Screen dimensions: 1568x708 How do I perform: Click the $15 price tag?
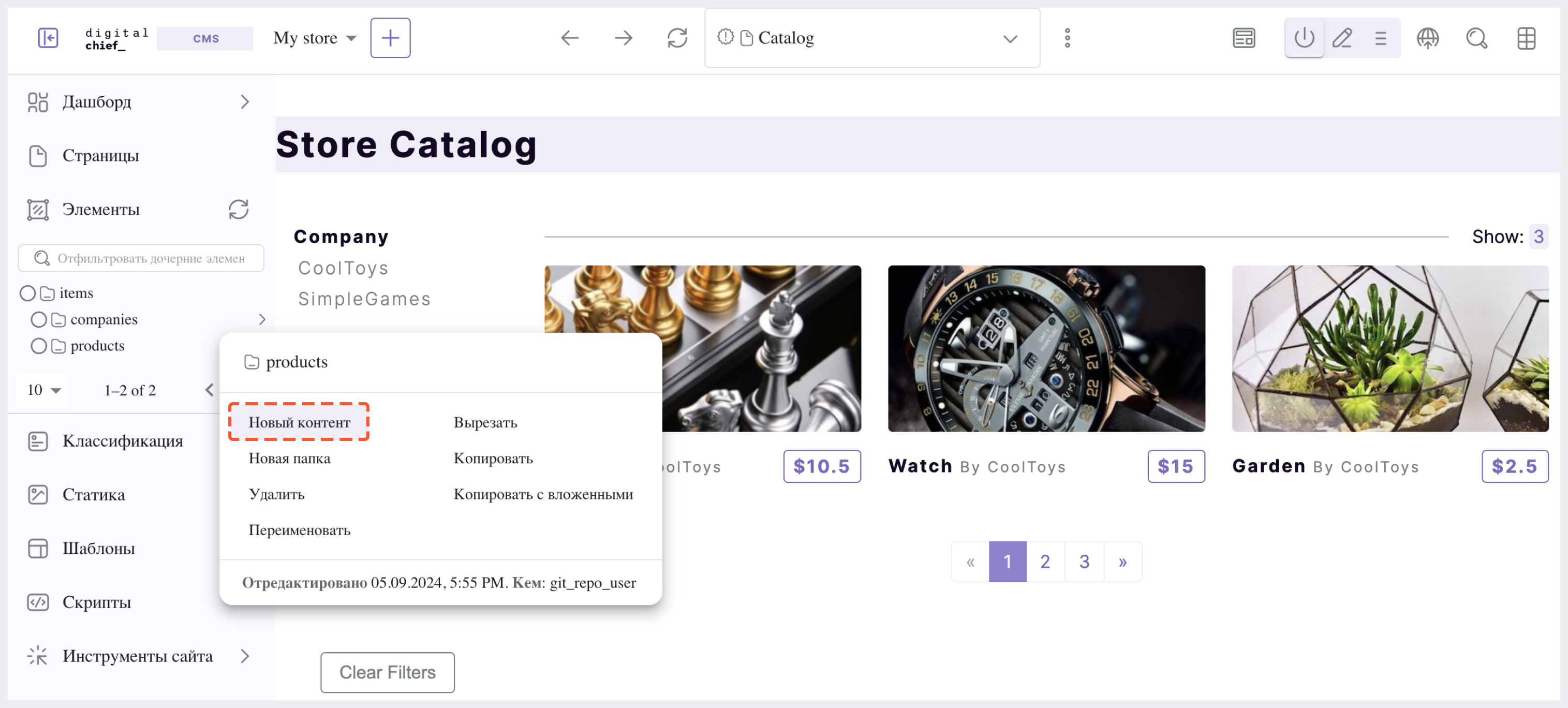click(1176, 466)
